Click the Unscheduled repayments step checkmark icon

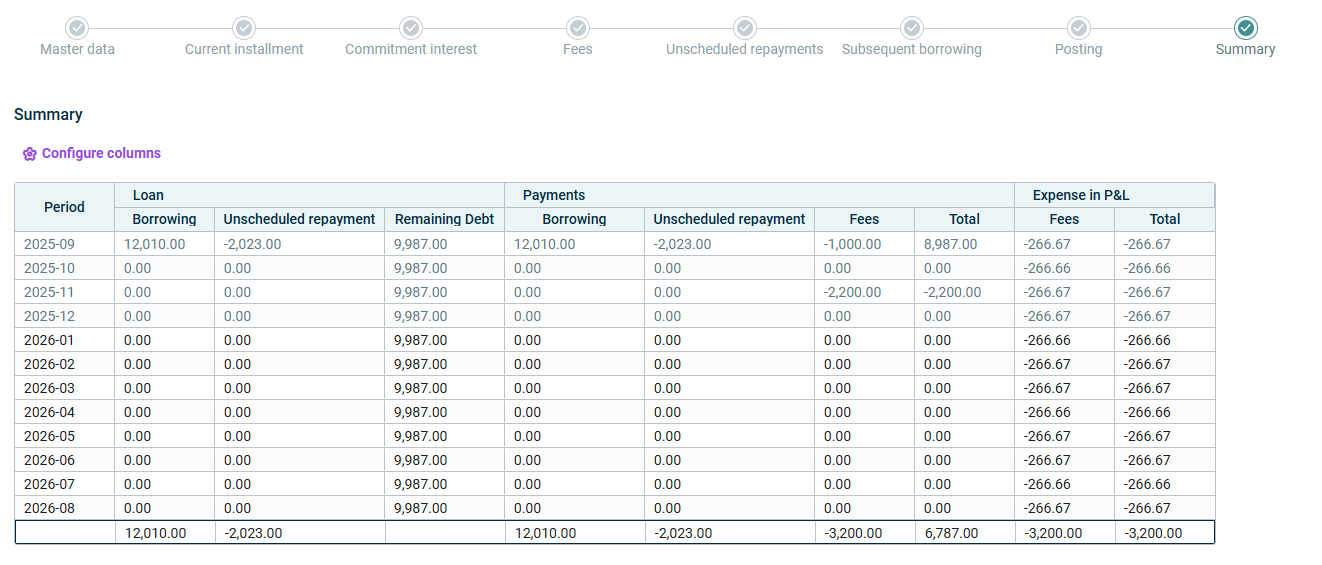744,28
